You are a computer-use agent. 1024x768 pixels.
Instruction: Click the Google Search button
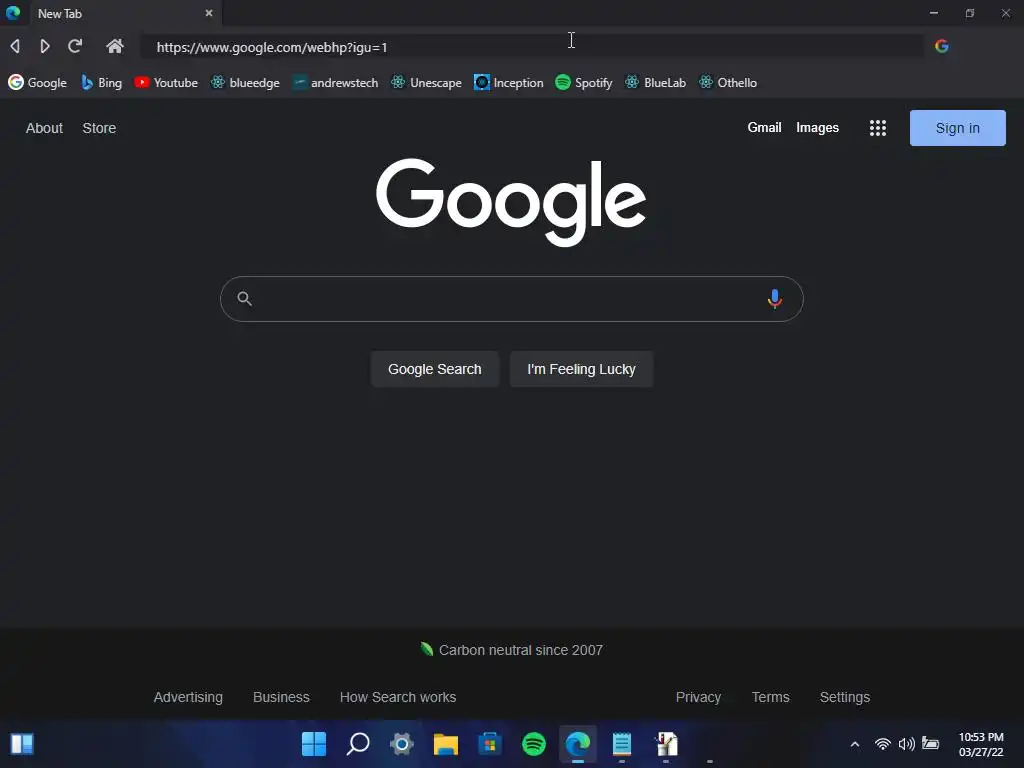(434, 369)
